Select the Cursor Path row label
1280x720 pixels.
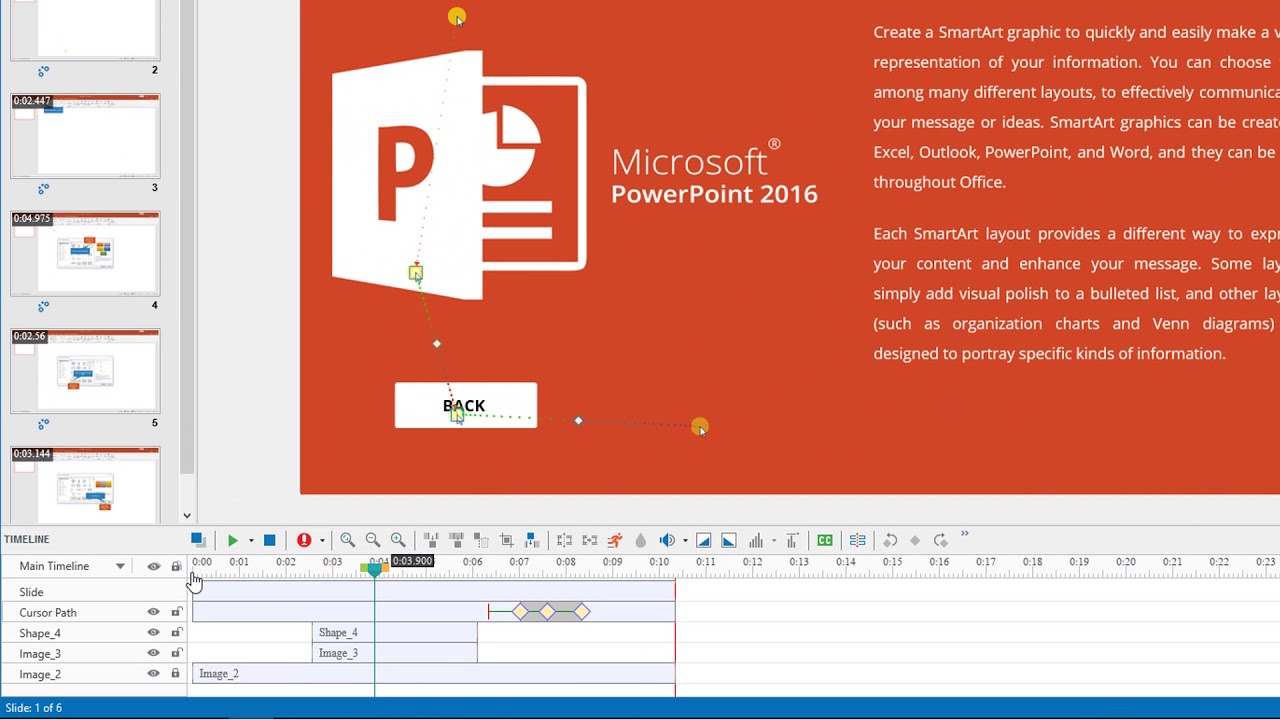click(48, 613)
